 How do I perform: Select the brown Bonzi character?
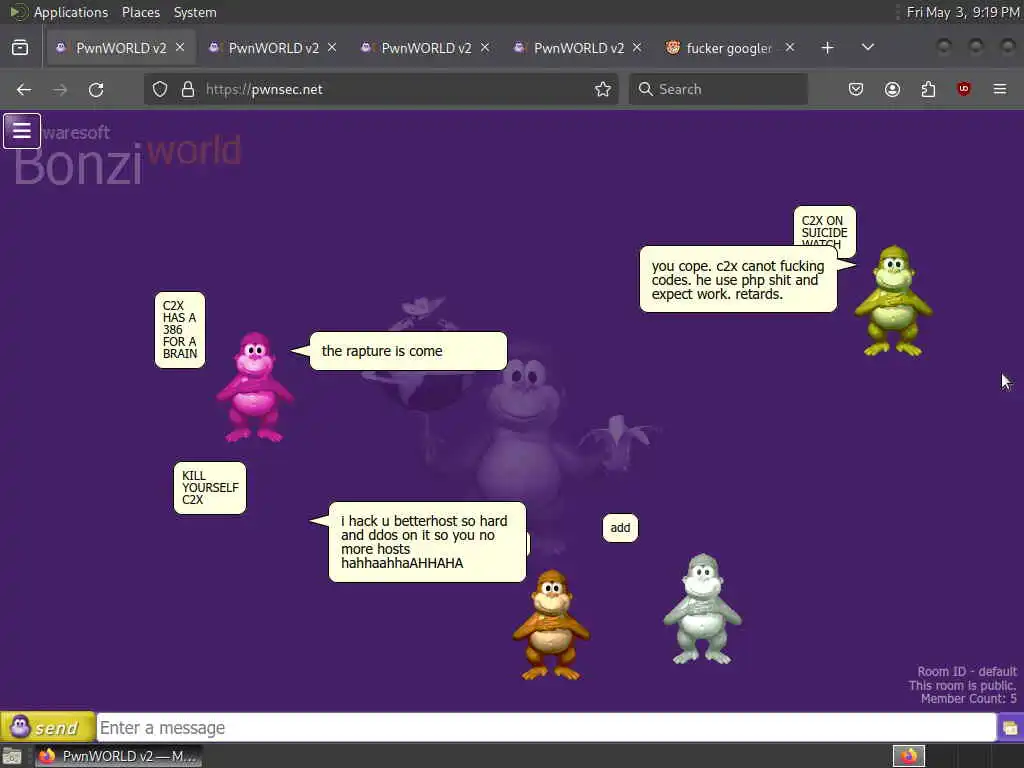point(551,625)
